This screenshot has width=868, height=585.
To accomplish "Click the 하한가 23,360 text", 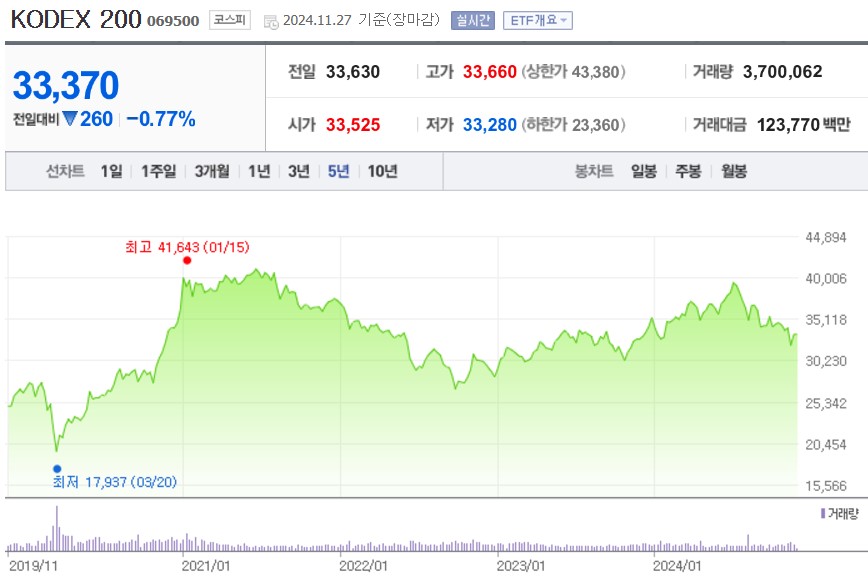I will [x=574, y=125].
